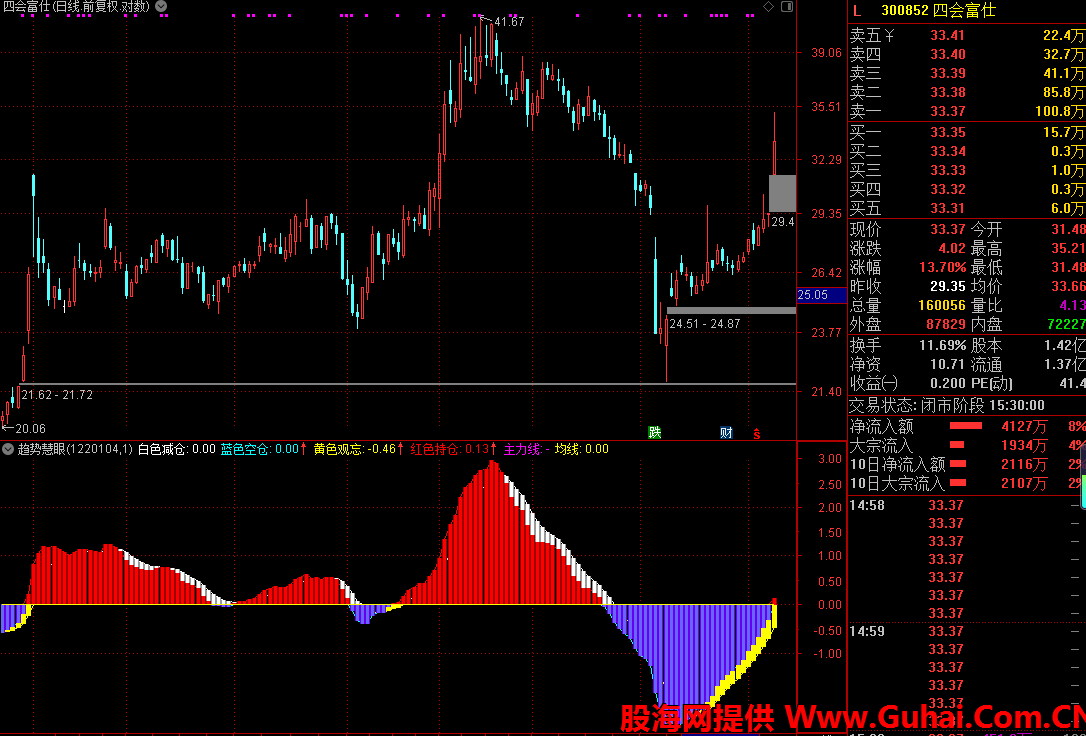Image resolution: width=1086 pixels, height=736 pixels.
Task: Click the 最高 value 35.21
Action: click(1067, 249)
